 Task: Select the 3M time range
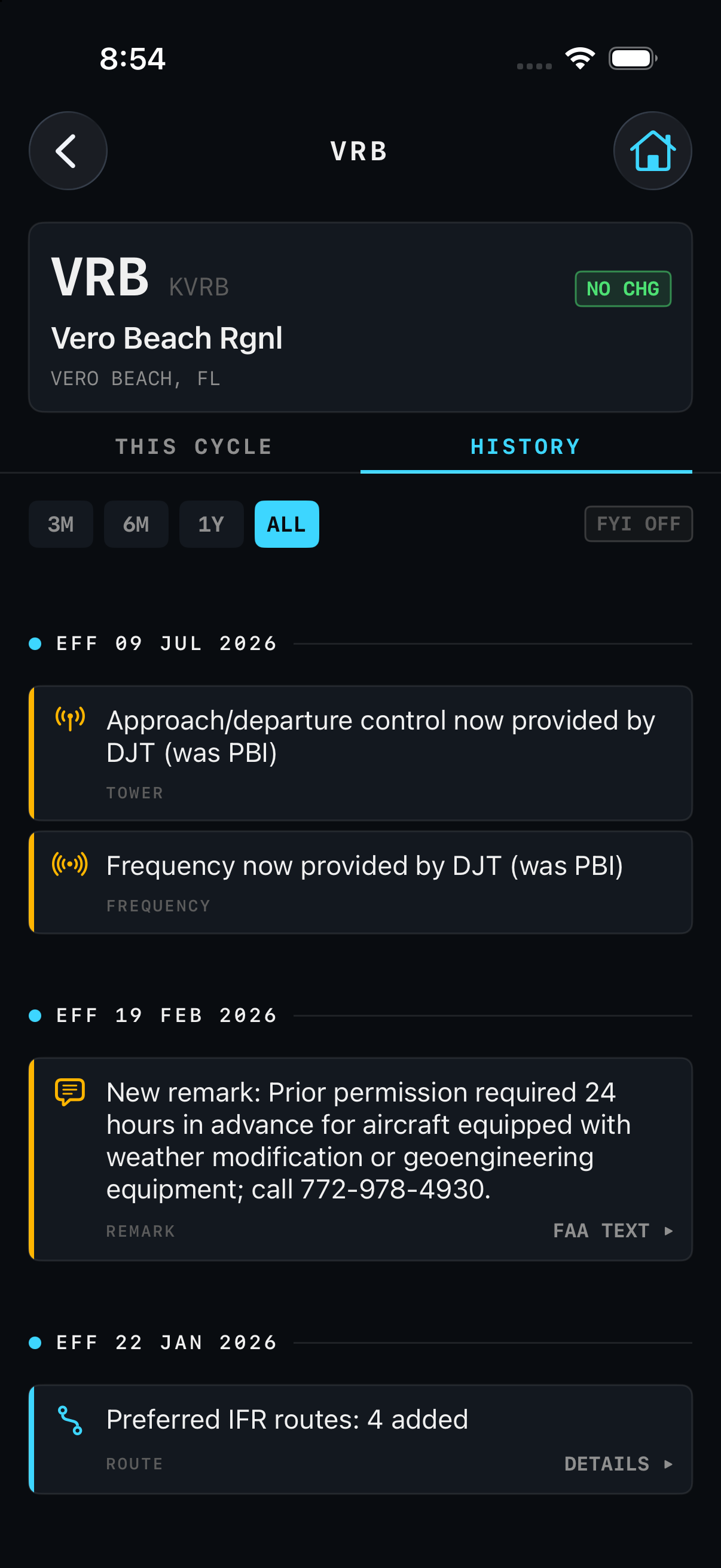click(61, 524)
